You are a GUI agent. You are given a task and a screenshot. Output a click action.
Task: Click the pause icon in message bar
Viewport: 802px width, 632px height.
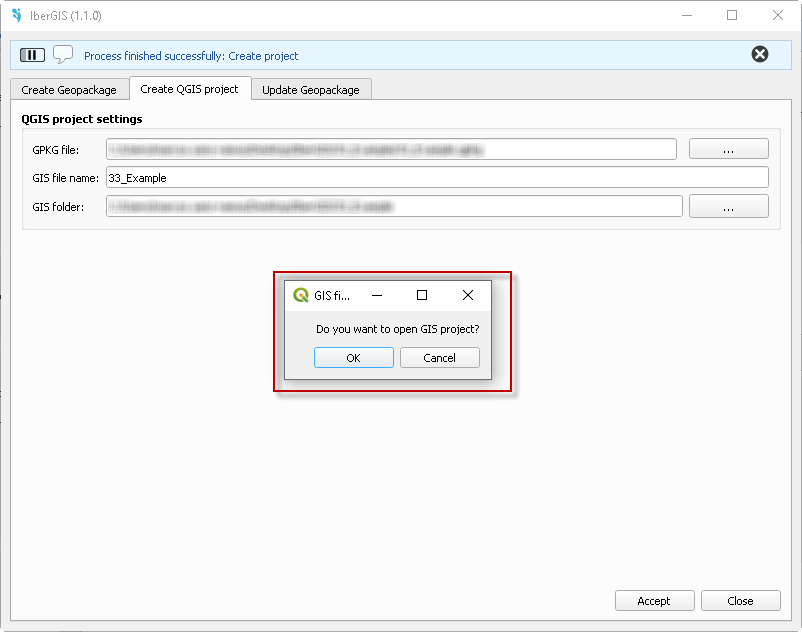point(33,55)
